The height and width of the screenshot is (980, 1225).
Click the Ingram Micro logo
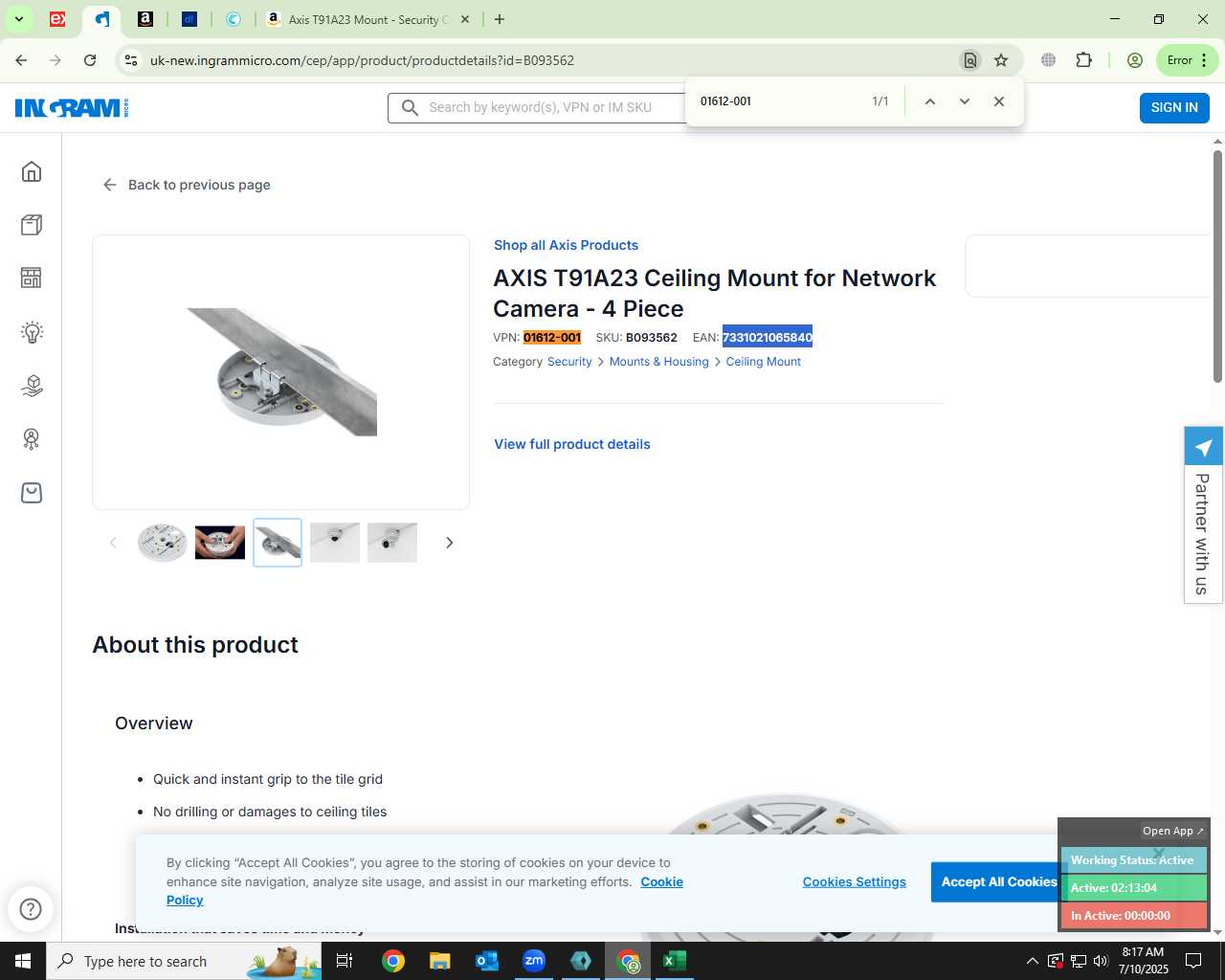coord(72,108)
